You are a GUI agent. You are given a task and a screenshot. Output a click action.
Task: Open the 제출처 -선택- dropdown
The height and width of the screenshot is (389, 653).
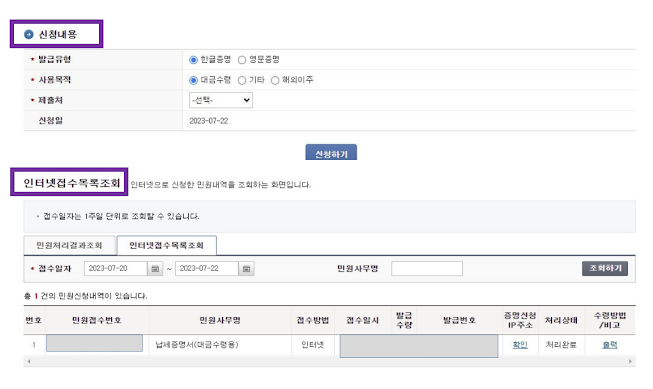(221, 100)
